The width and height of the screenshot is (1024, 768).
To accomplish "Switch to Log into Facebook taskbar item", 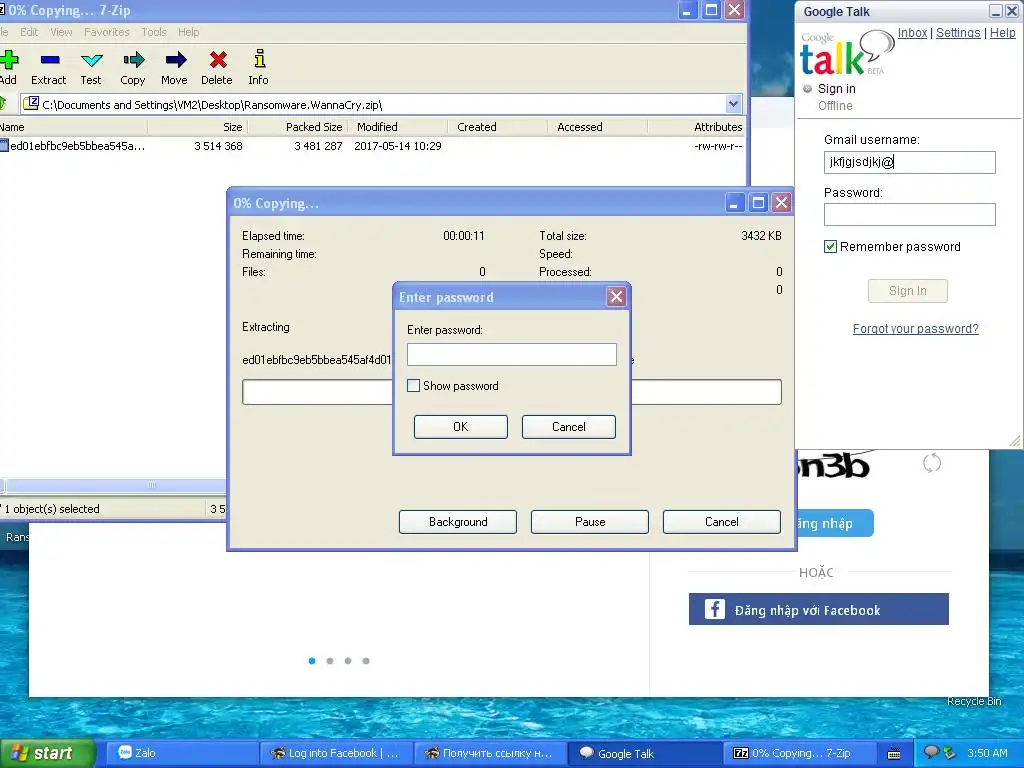I will tap(337, 753).
